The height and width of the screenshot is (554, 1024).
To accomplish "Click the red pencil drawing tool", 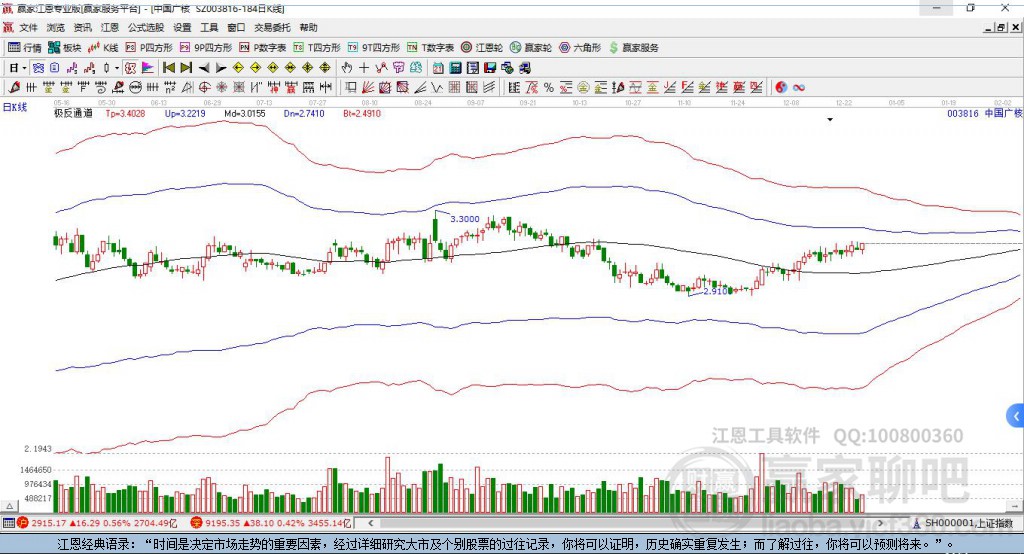I will [x=14, y=88].
